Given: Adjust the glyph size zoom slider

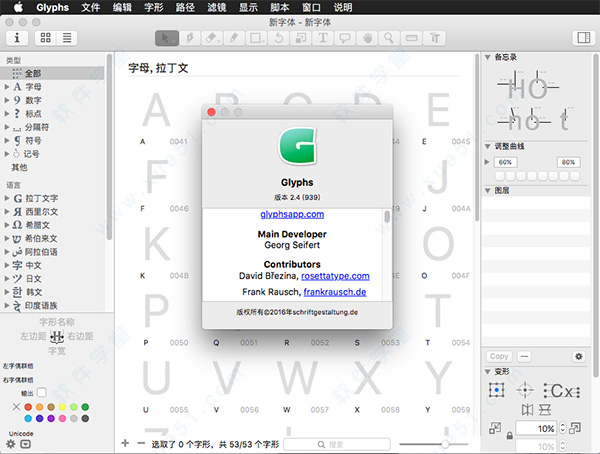Looking at the screenshot, I should click(x=445, y=444).
